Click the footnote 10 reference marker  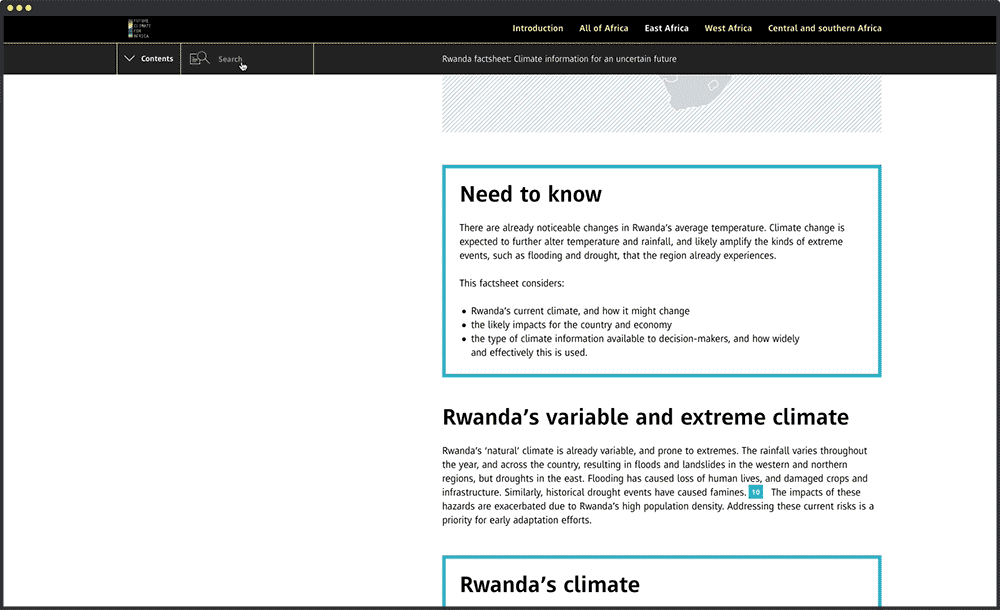(x=756, y=493)
